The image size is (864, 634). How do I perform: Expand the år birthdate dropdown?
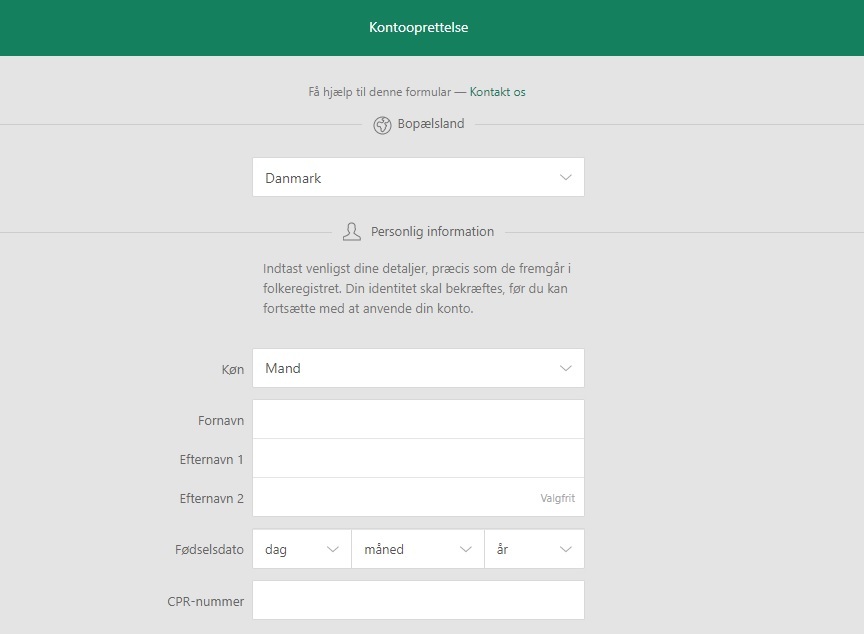click(535, 548)
